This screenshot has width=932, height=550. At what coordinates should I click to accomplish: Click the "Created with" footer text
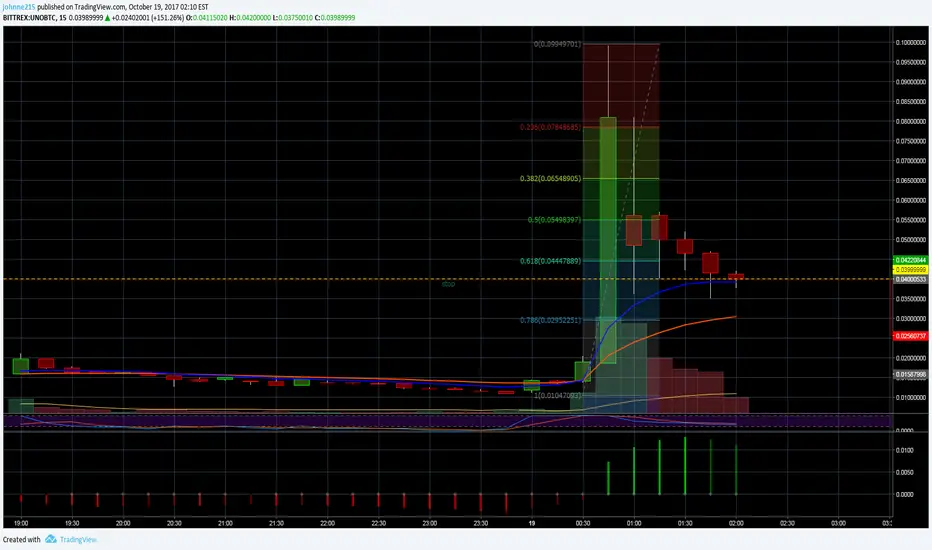pos(21,539)
